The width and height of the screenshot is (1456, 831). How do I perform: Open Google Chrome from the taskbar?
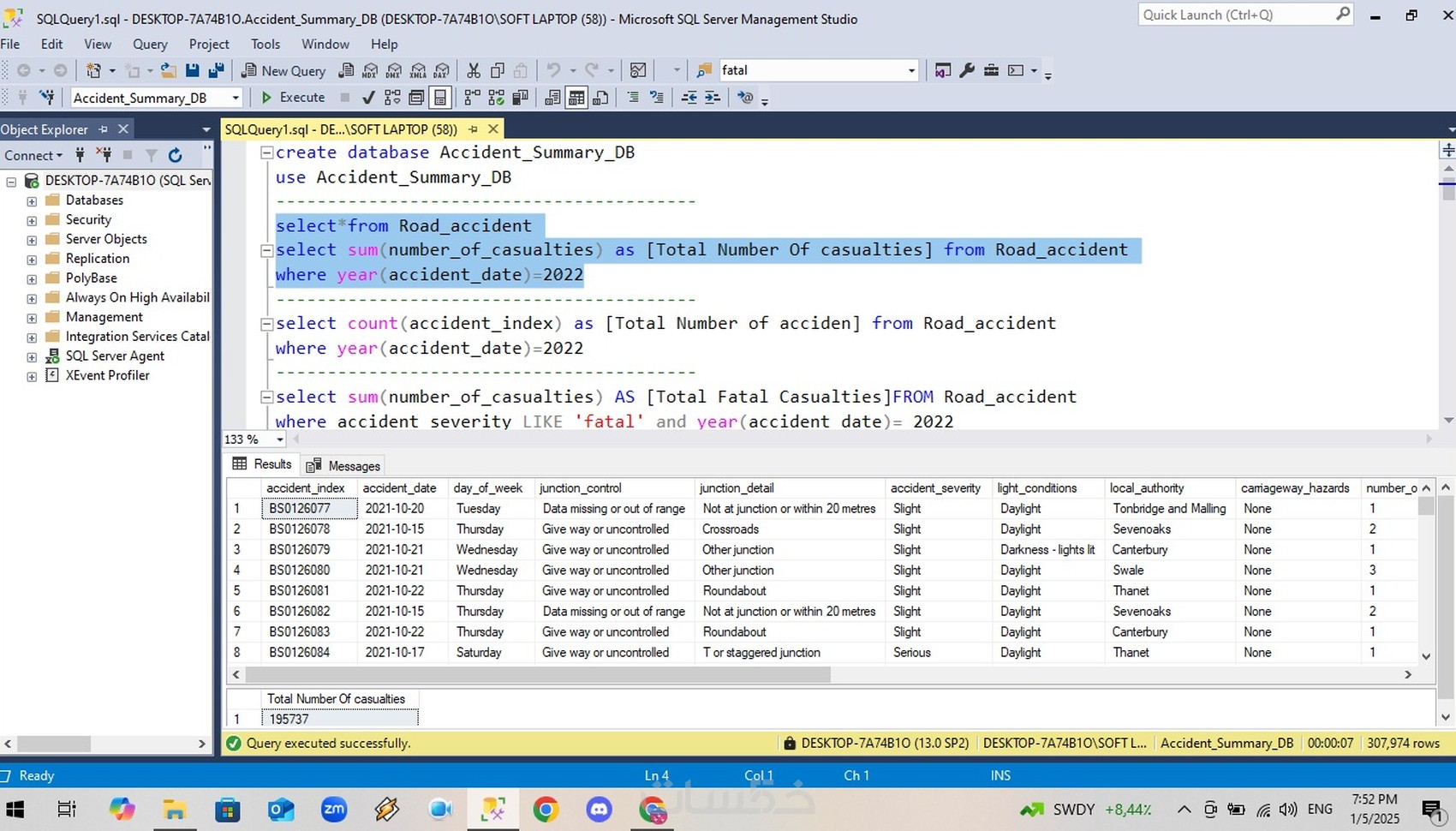tap(546, 809)
